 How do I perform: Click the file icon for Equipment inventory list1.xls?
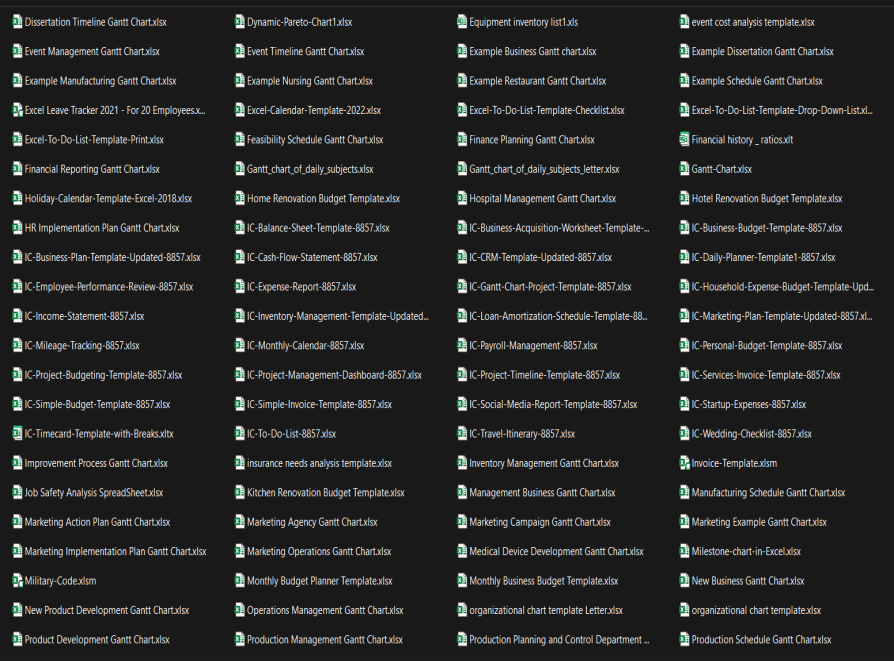(x=462, y=22)
